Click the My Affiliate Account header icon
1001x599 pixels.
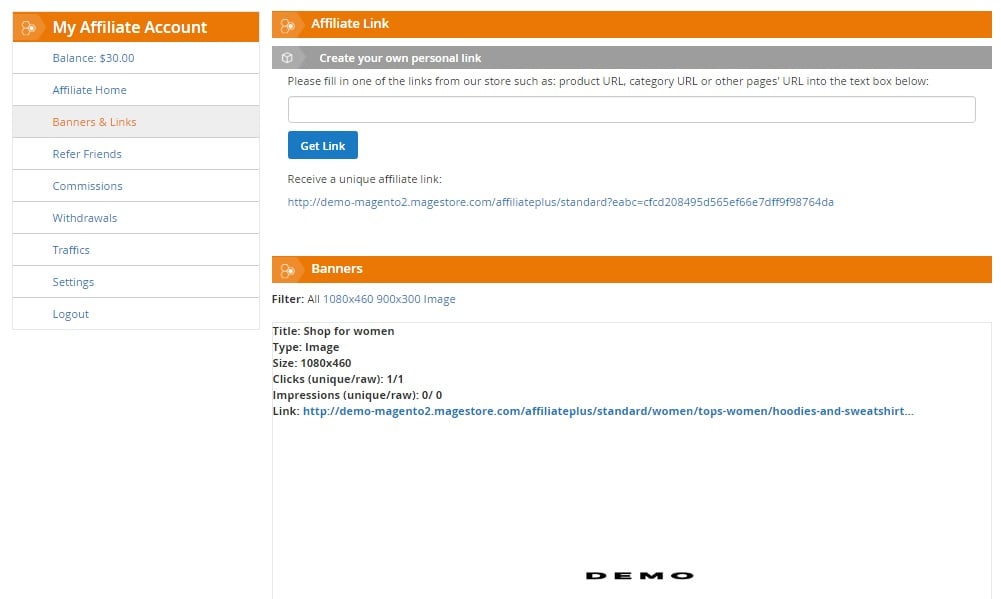[28, 27]
